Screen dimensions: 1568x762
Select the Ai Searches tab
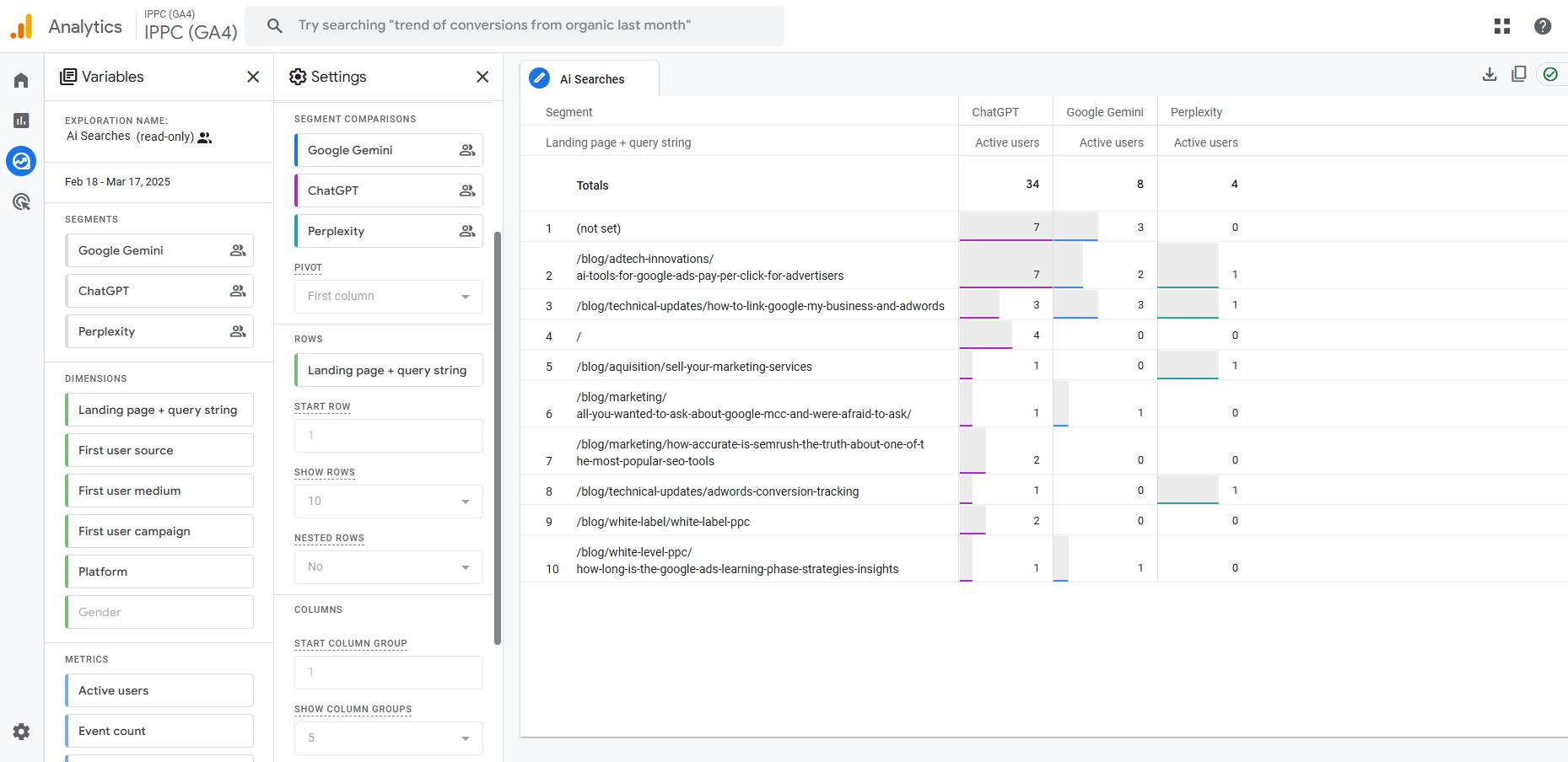pyautogui.click(x=590, y=79)
